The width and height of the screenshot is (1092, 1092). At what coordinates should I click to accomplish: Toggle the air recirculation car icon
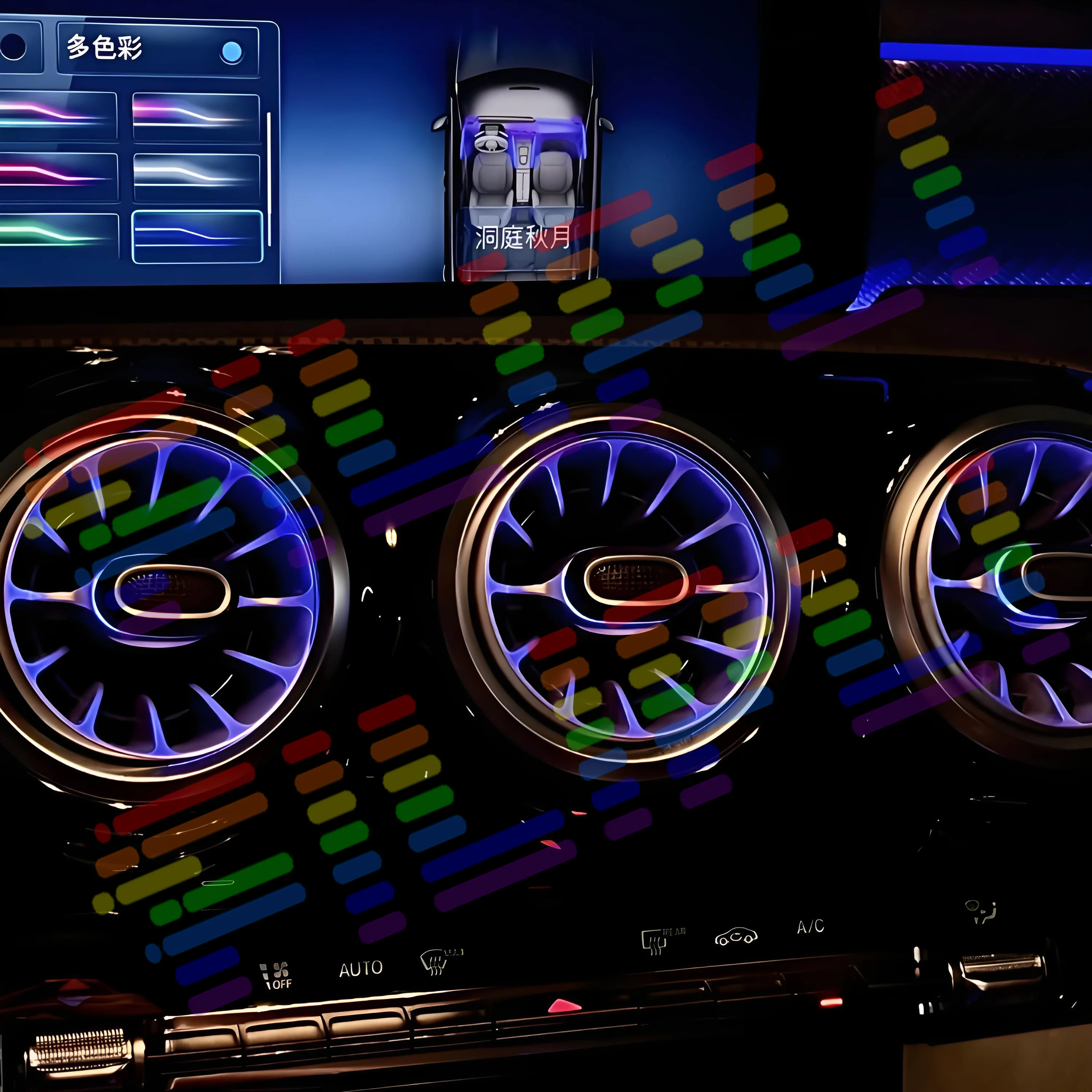click(735, 936)
